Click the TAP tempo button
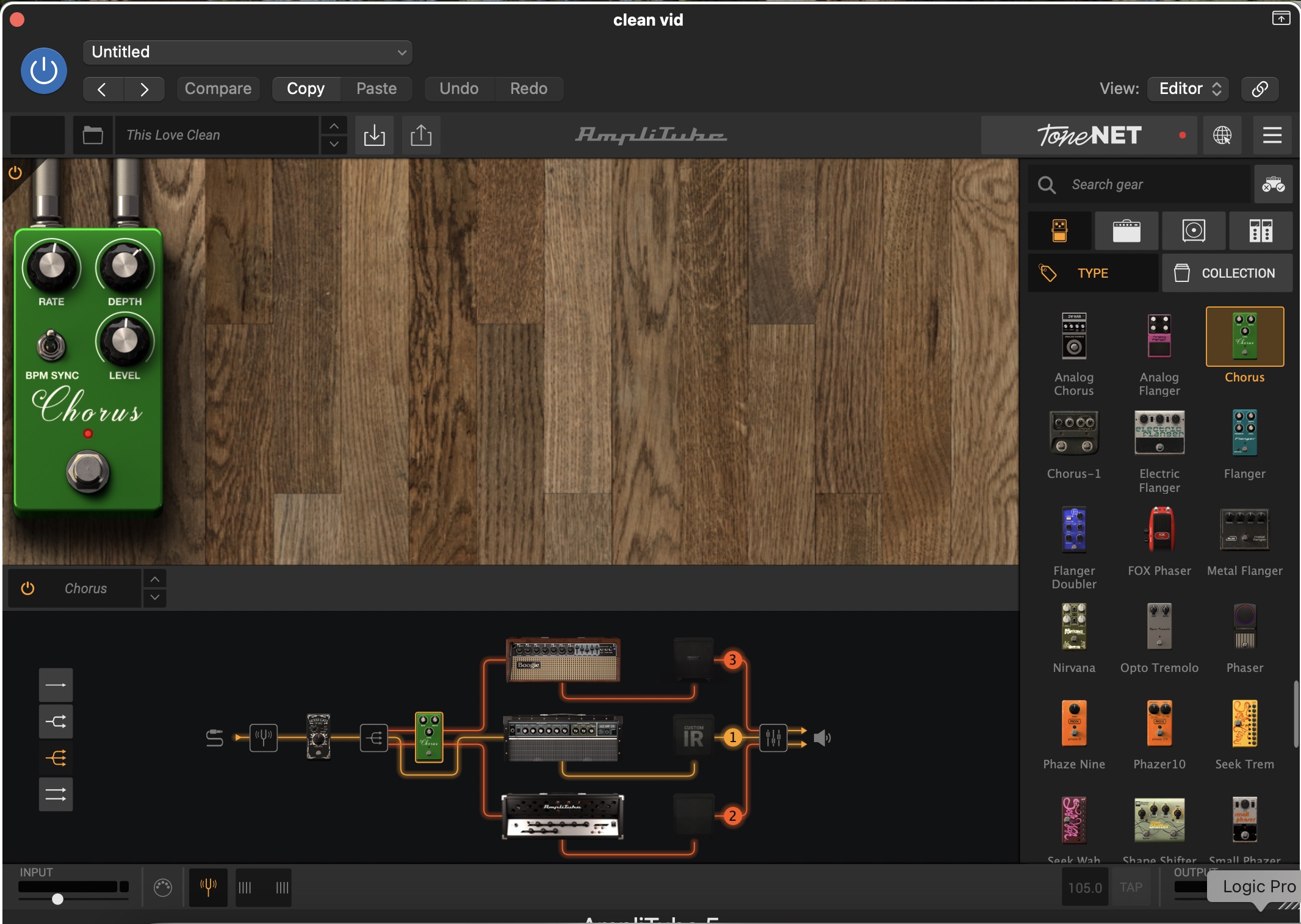This screenshot has height=924, width=1301. [1131, 887]
